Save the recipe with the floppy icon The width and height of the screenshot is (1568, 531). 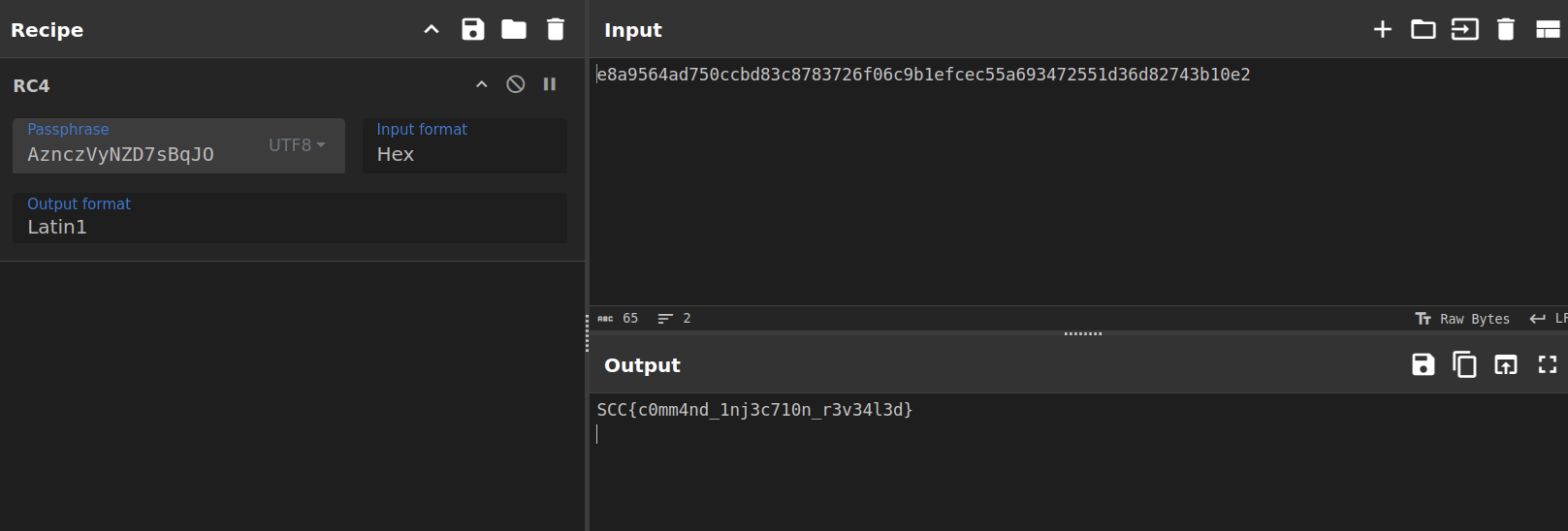point(472,29)
